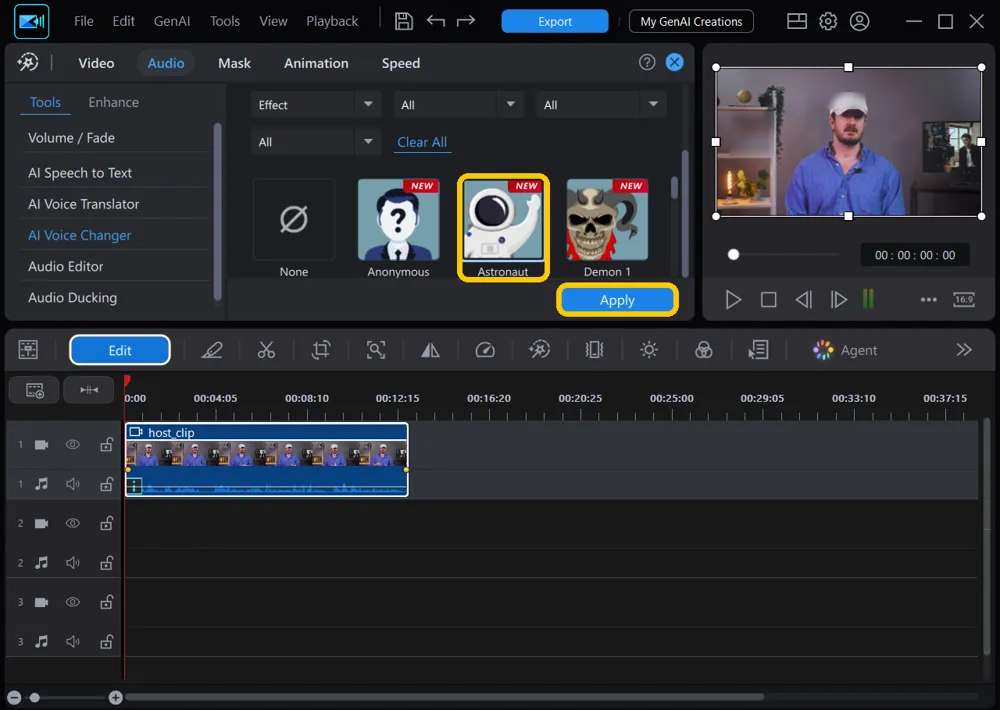Viewport: 1000px width, 710px height.
Task: Mute audio track 1 speaker icon
Action: [x=73, y=484]
